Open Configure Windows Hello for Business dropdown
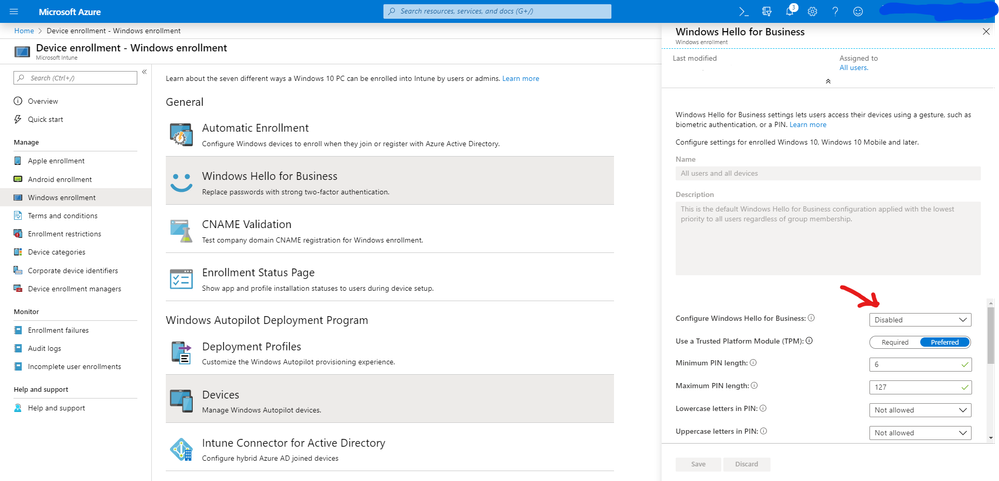 [x=920, y=320]
